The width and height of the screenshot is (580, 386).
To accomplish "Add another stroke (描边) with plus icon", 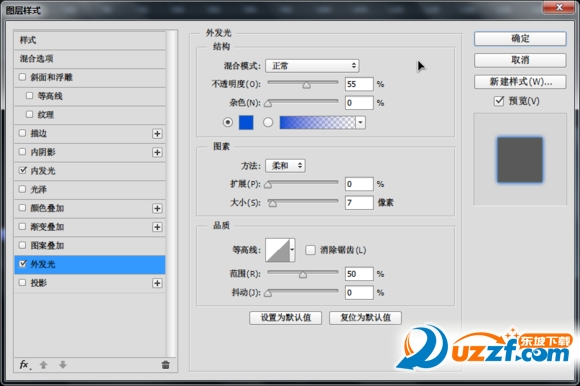I will point(157,133).
